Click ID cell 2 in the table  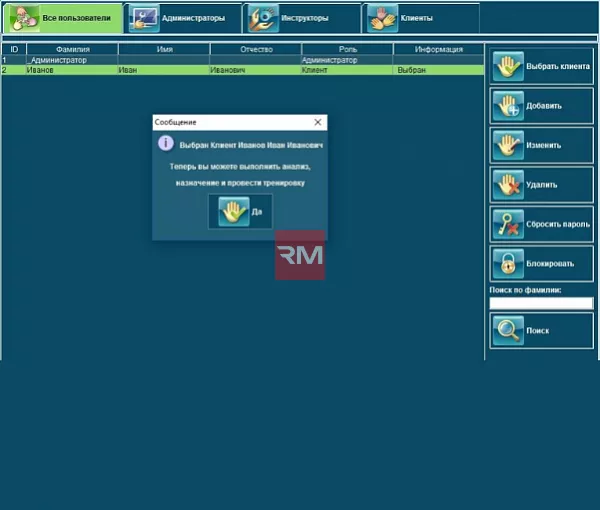tap(14, 70)
